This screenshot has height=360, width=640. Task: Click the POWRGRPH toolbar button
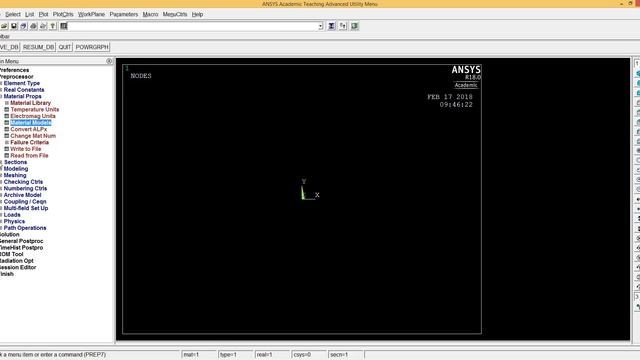coord(92,47)
